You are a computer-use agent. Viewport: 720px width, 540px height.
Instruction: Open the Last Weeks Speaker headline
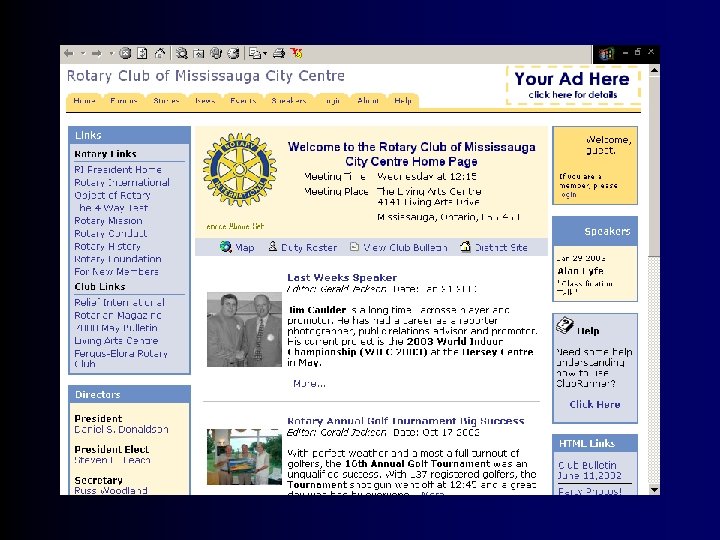click(342, 277)
